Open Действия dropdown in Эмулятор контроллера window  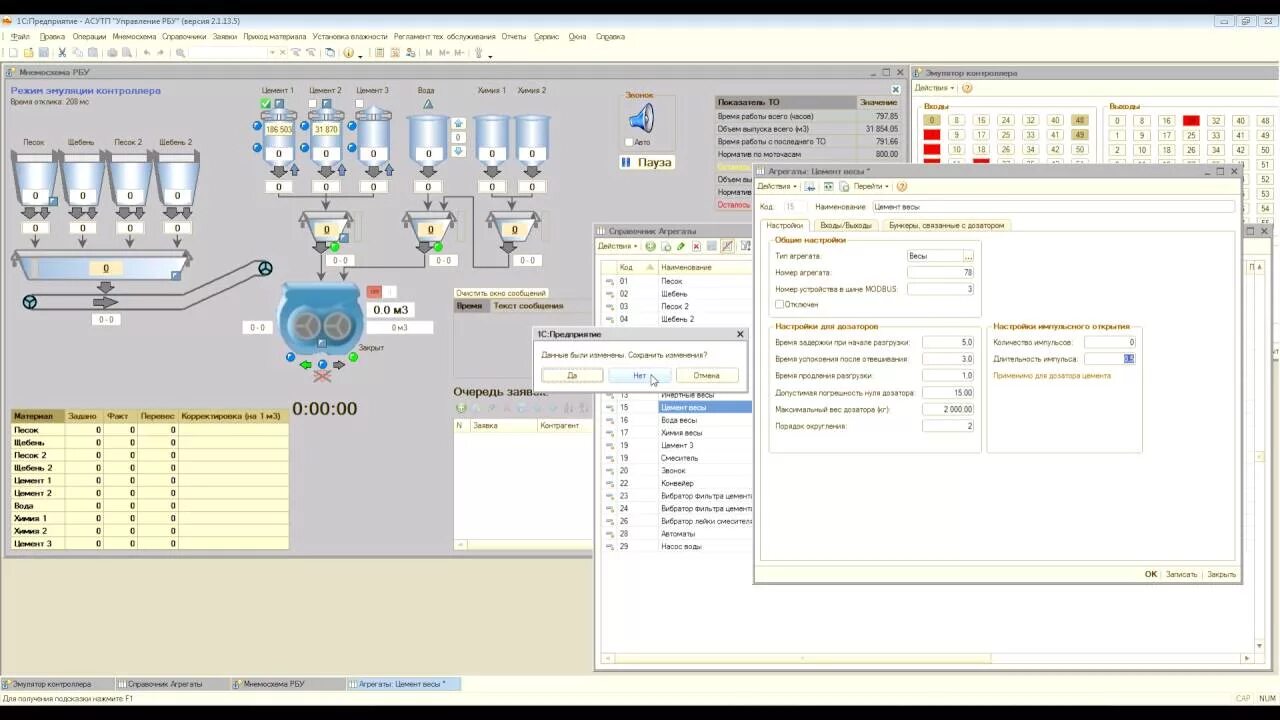(935, 88)
